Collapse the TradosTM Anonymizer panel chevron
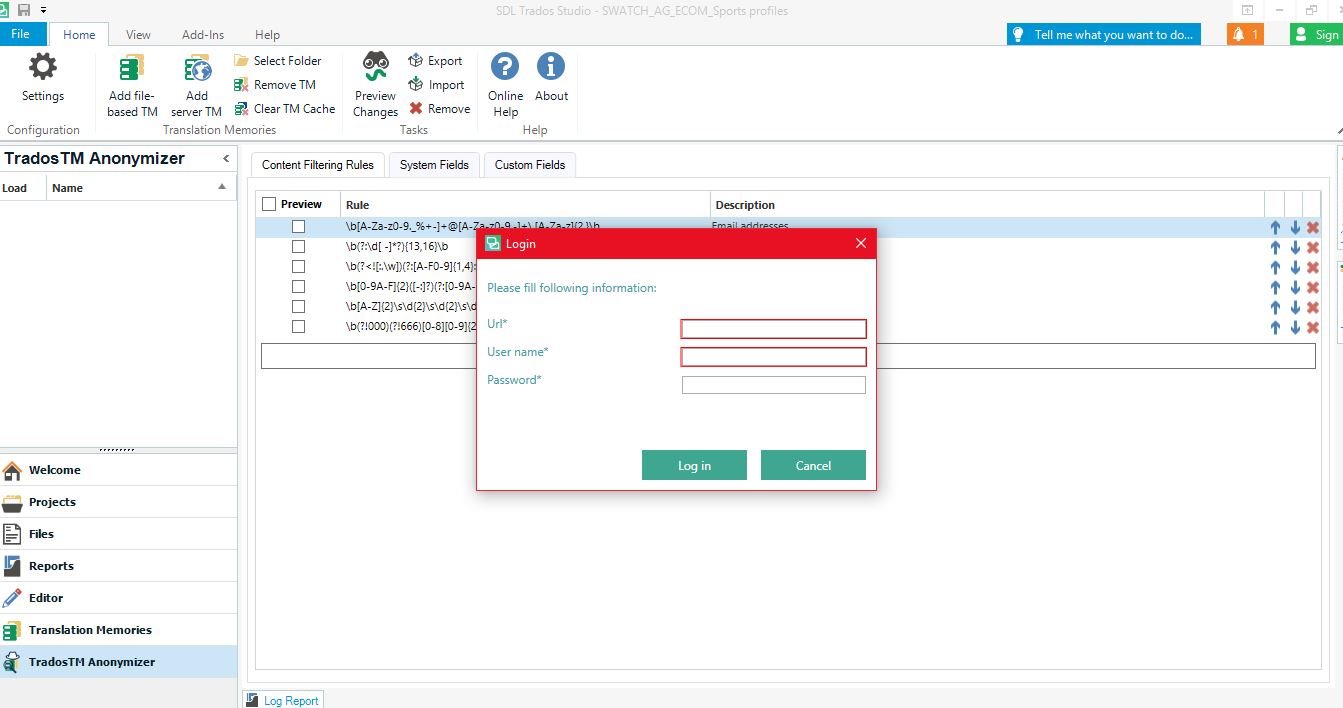Image resolution: width=1343 pixels, height=708 pixels. (225, 157)
